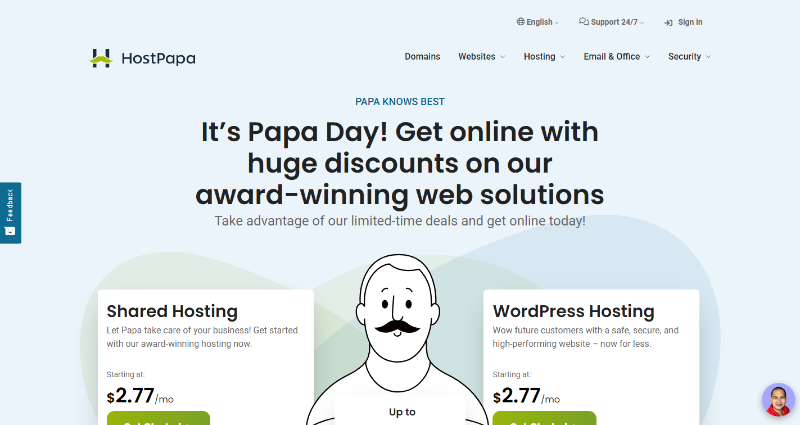Viewport: 800px width, 425px height.
Task: Click the HostPapa wordmark text
Action: click(158, 59)
